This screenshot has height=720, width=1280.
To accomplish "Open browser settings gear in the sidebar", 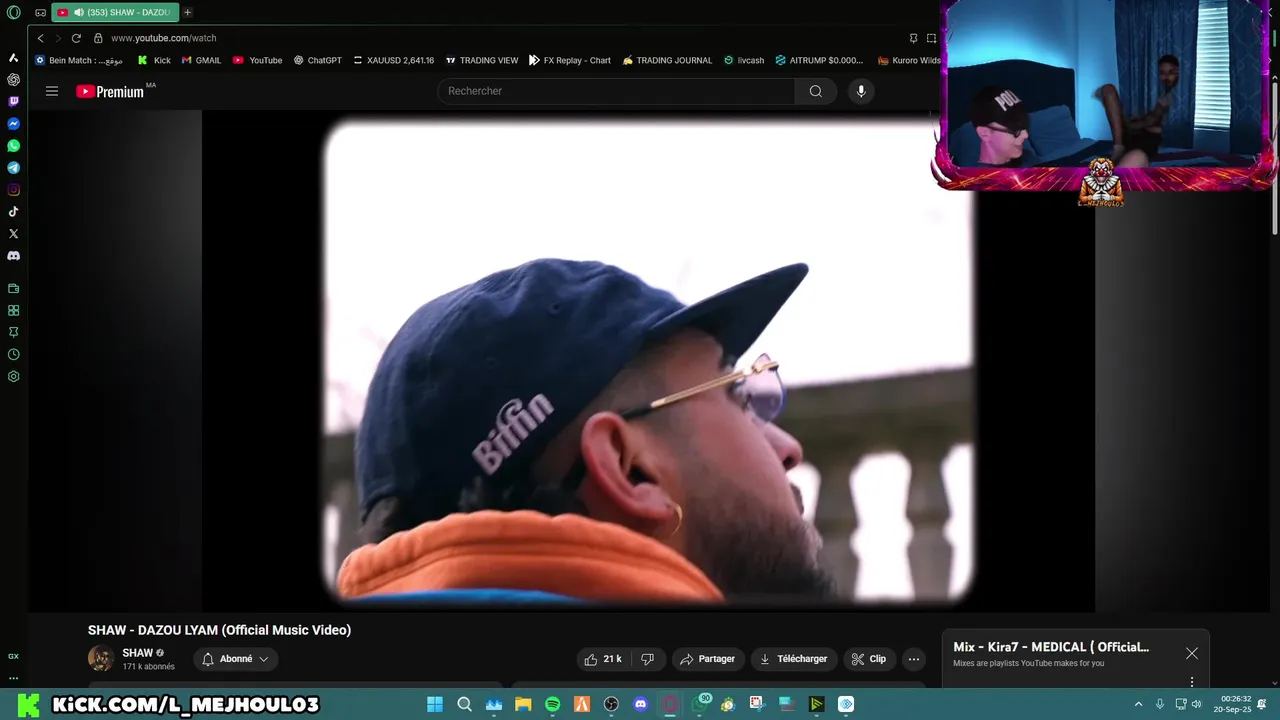I will click(13, 377).
